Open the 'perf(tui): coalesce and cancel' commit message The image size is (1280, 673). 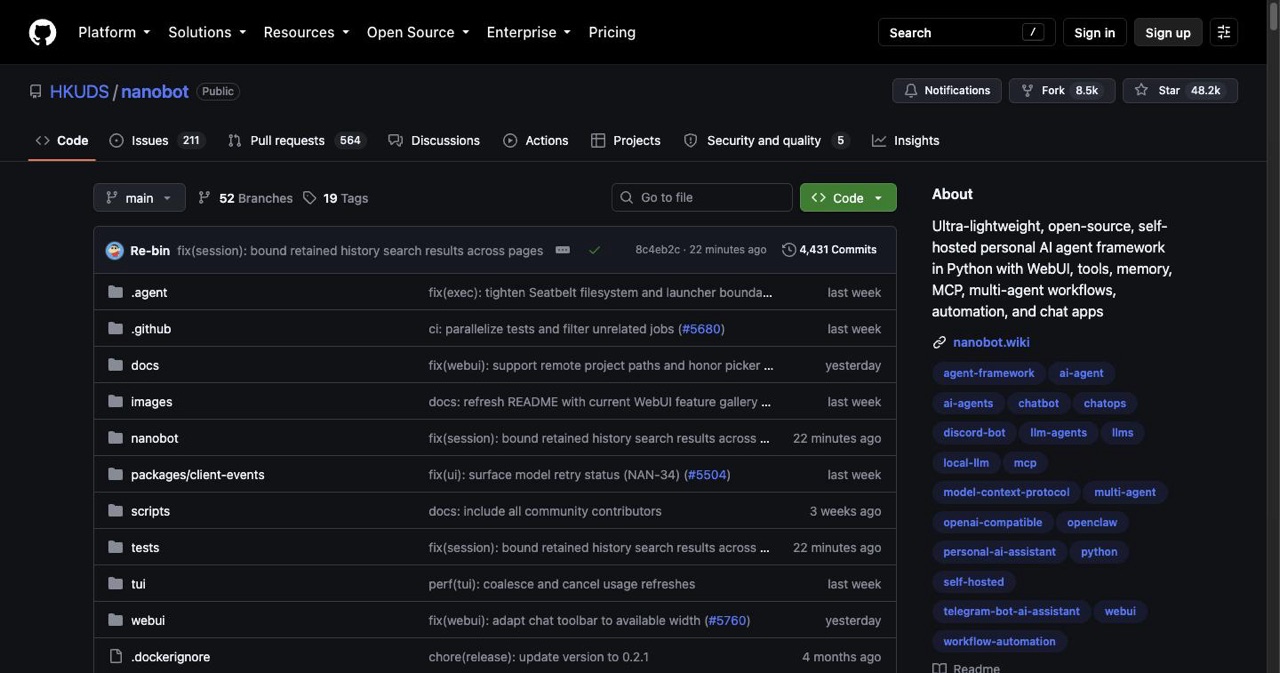coord(562,584)
